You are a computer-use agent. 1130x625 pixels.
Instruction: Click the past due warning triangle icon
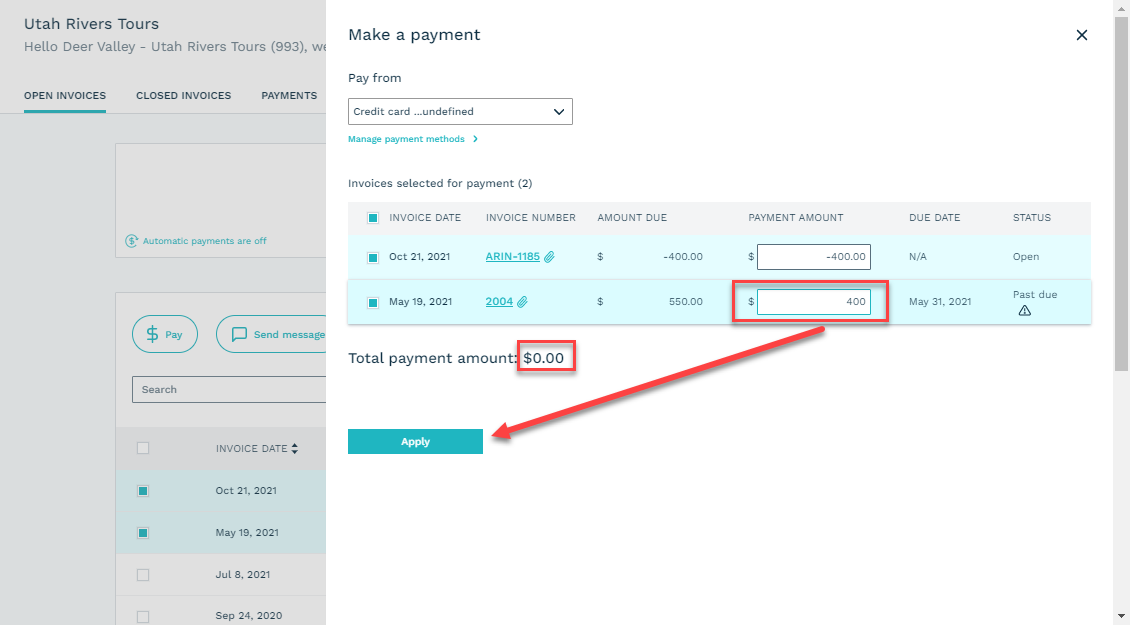[1024, 311]
